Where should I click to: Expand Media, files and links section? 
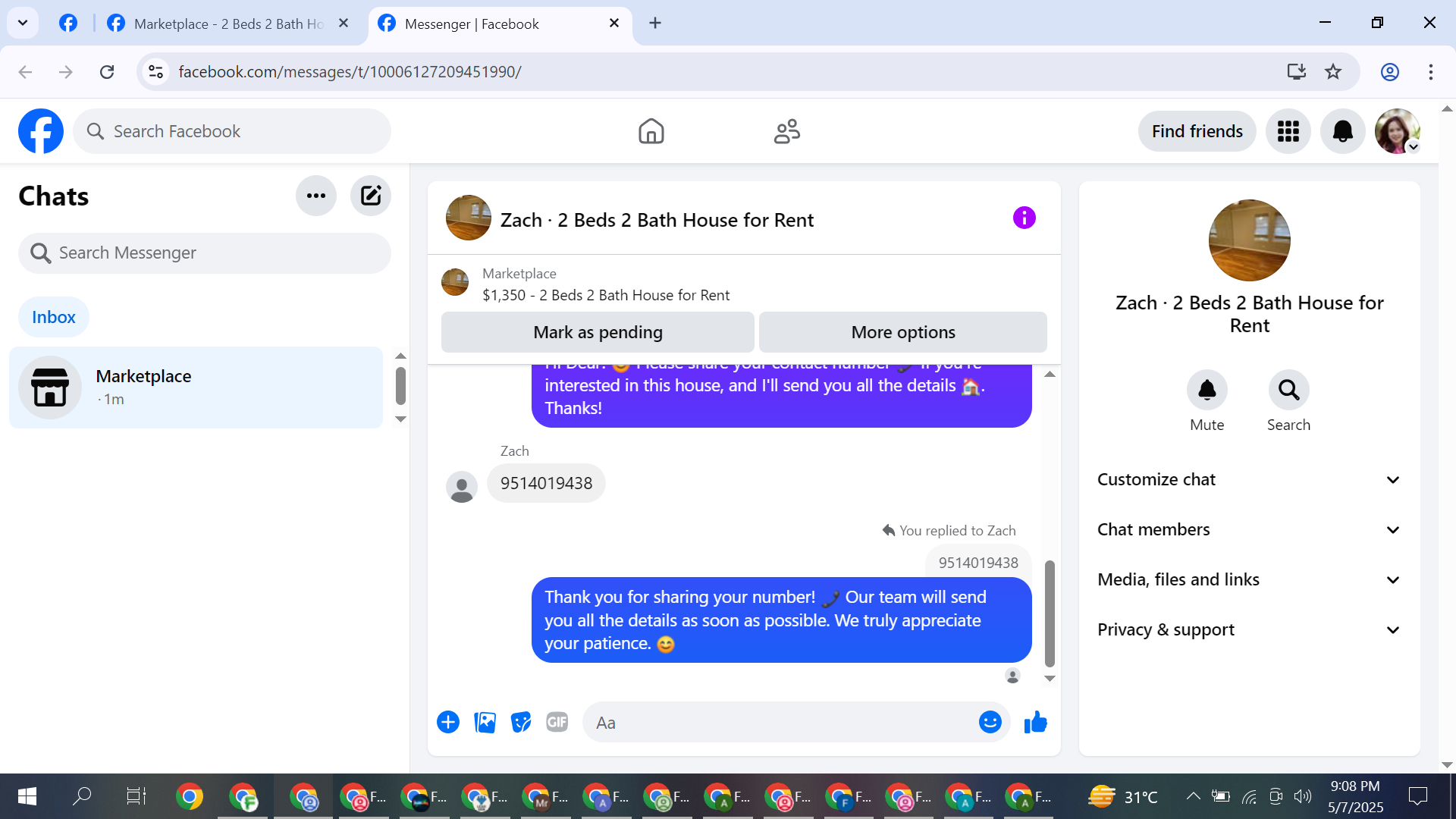point(1249,579)
